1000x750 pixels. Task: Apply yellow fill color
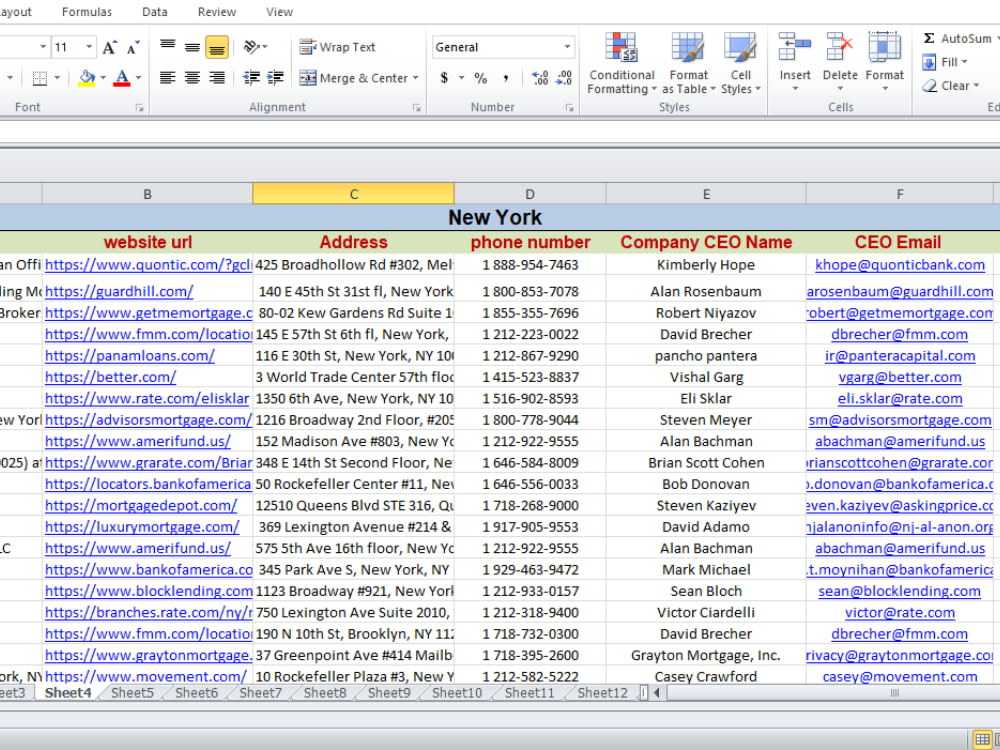point(87,78)
